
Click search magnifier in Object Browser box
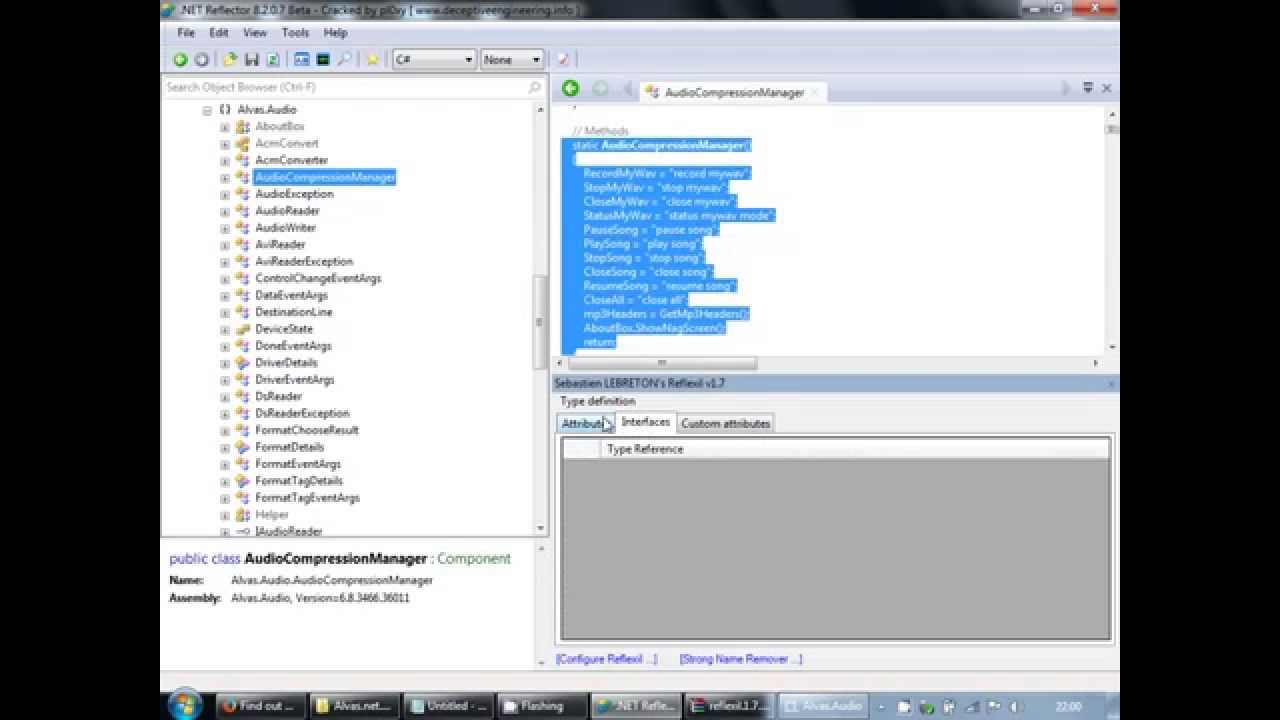(535, 87)
